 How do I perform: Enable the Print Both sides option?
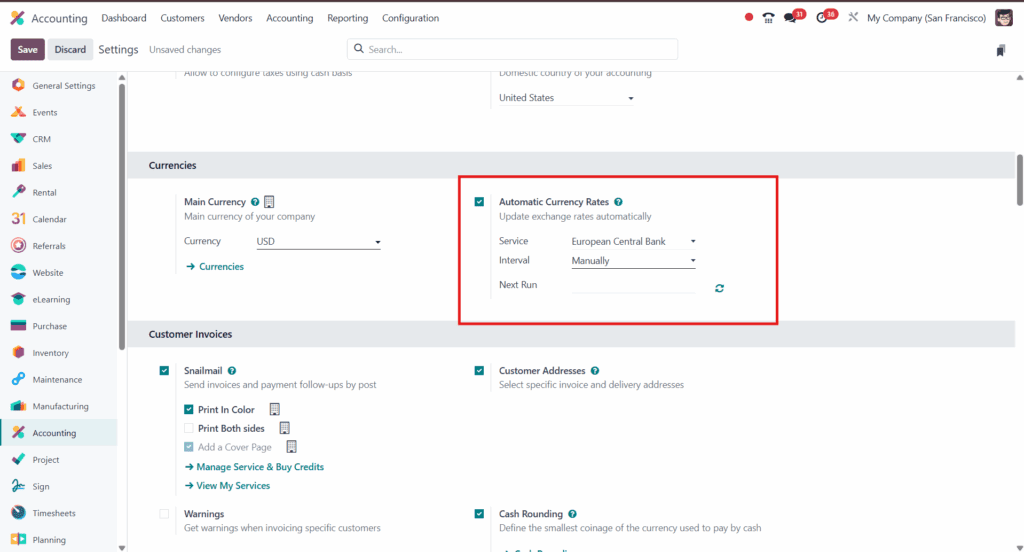click(189, 428)
